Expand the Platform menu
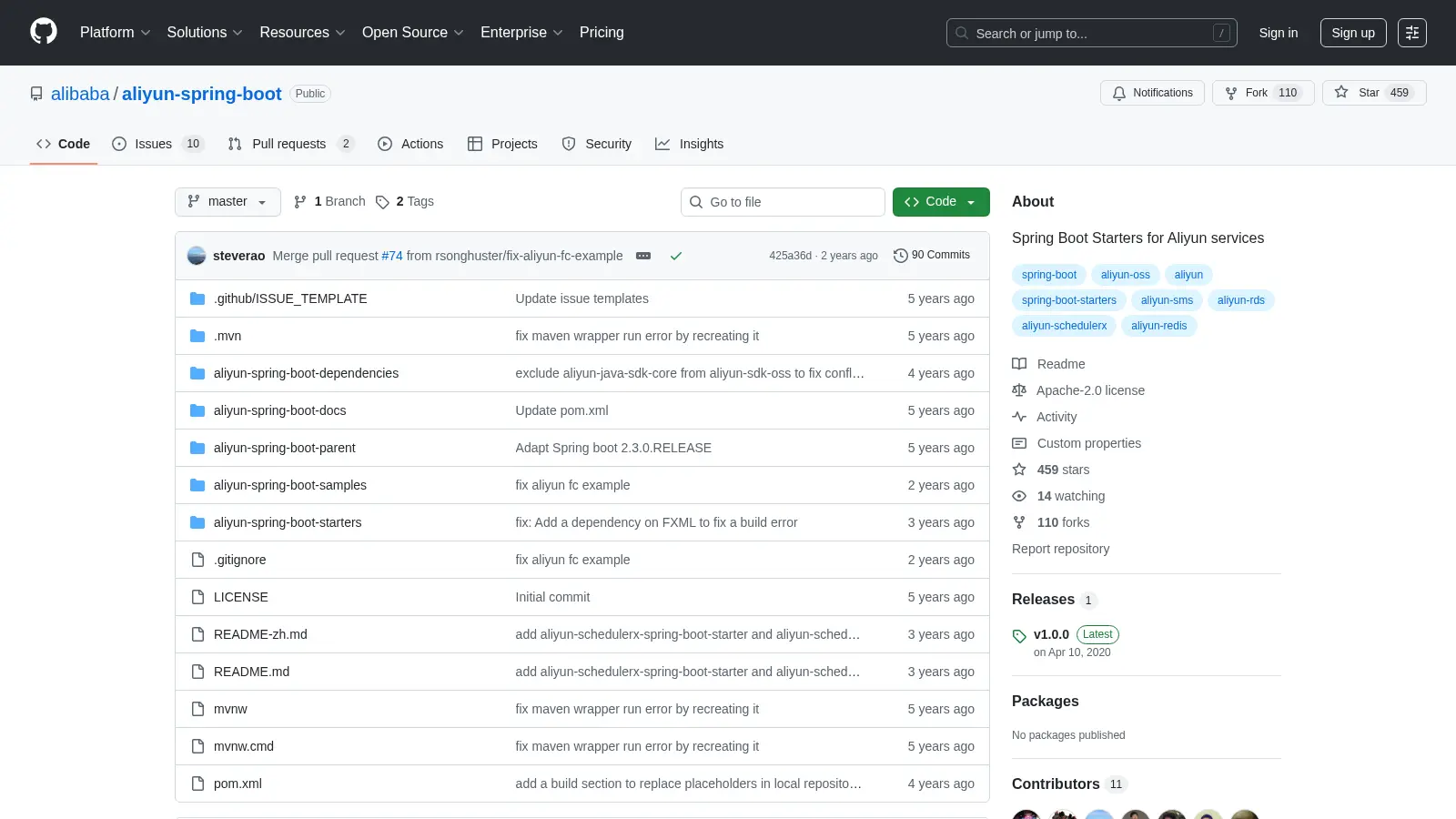The width and height of the screenshot is (1456, 819). point(115,33)
